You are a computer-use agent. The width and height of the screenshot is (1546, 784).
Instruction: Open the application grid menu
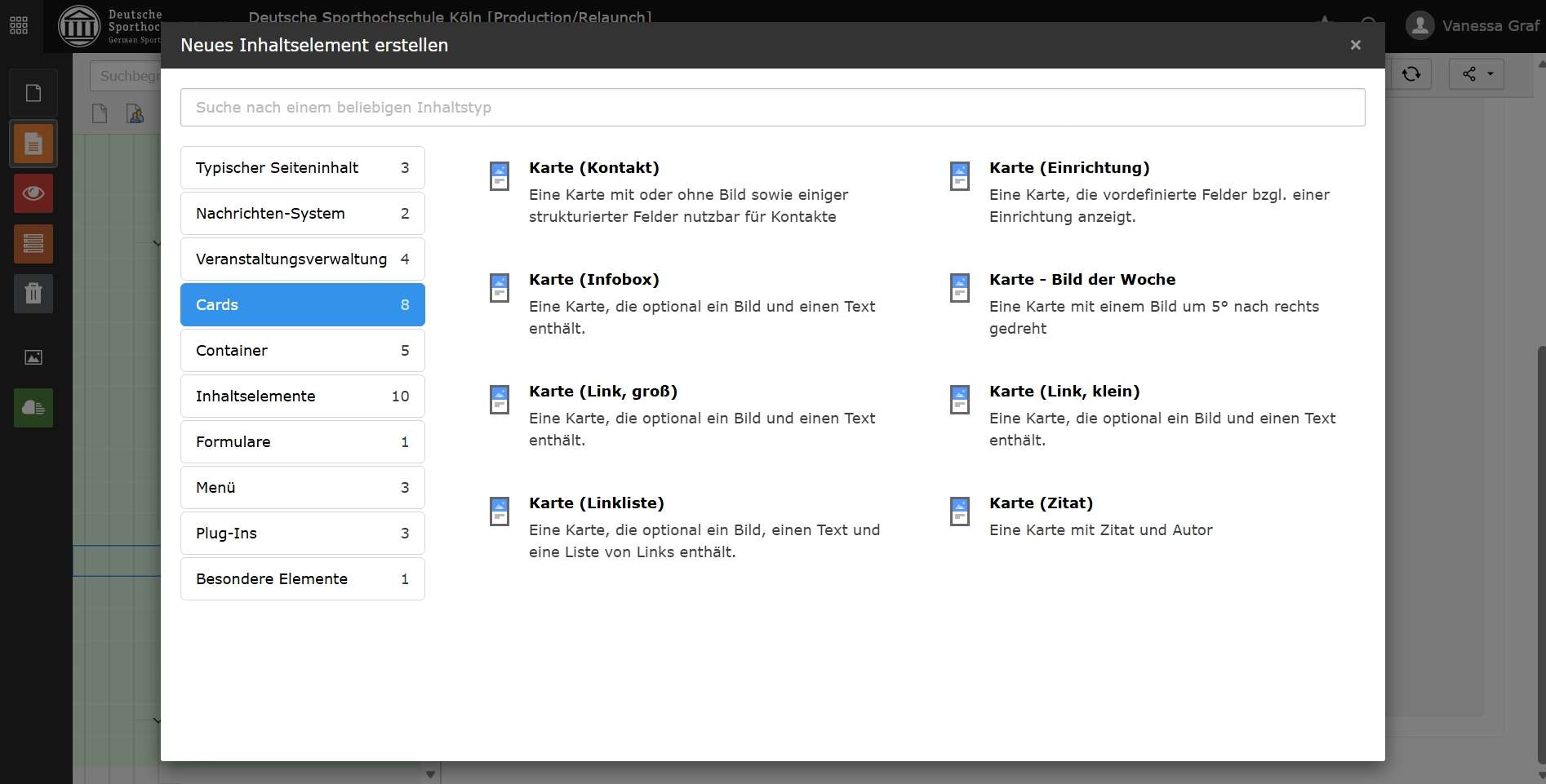click(x=19, y=25)
